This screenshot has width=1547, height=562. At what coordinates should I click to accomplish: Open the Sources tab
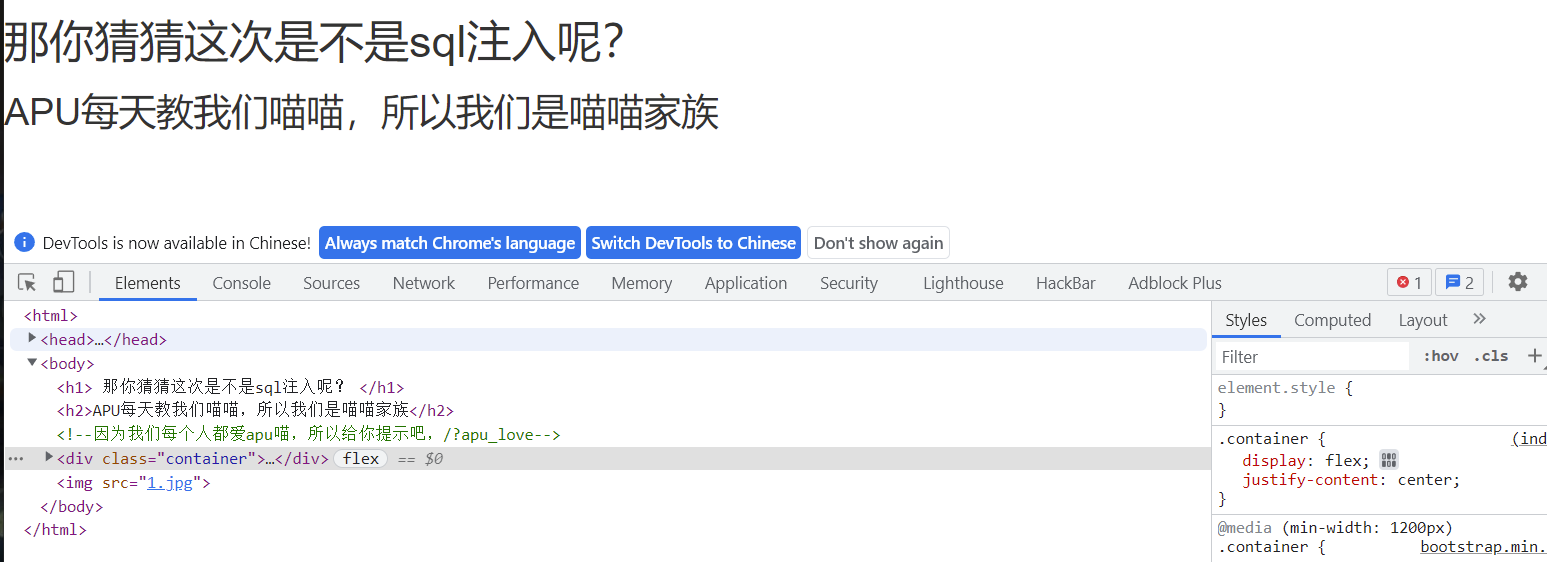pyautogui.click(x=332, y=283)
